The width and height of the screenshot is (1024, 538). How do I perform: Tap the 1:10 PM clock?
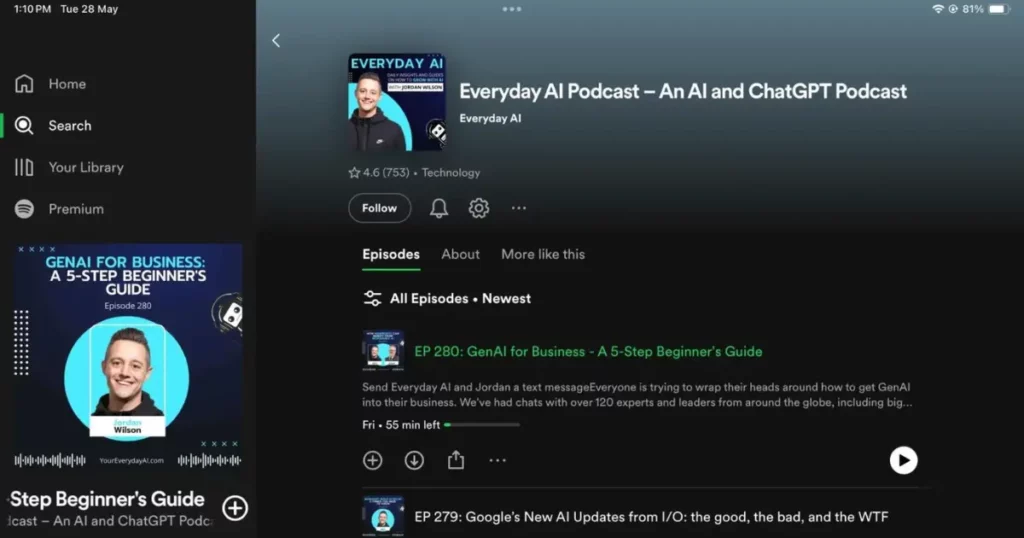coord(33,9)
